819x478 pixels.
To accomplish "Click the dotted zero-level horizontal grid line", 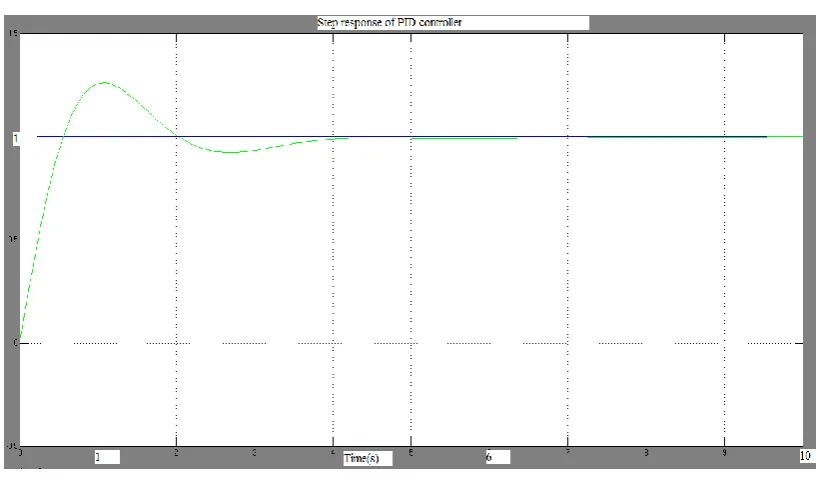I will [411, 343].
